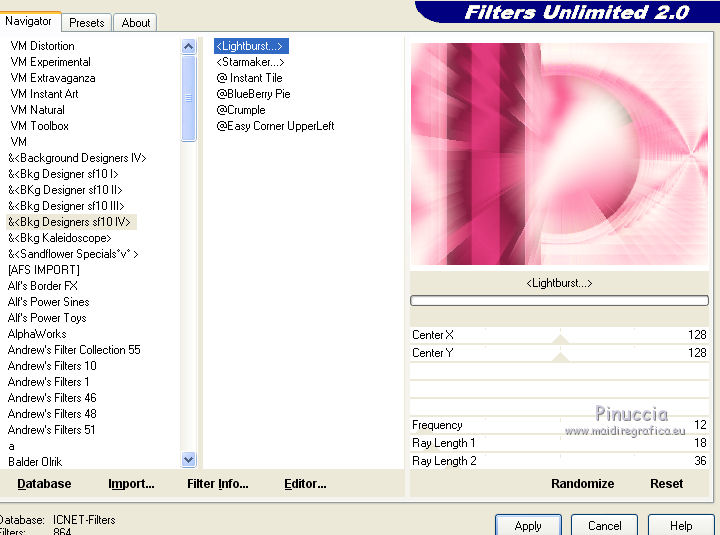This screenshot has width=720, height=535.
Task: Select the VM Distortion category
Action: click(x=42, y=46)
